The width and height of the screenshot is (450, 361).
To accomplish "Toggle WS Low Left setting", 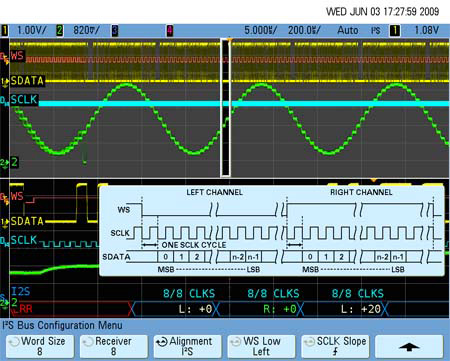I will pos(262,346).
